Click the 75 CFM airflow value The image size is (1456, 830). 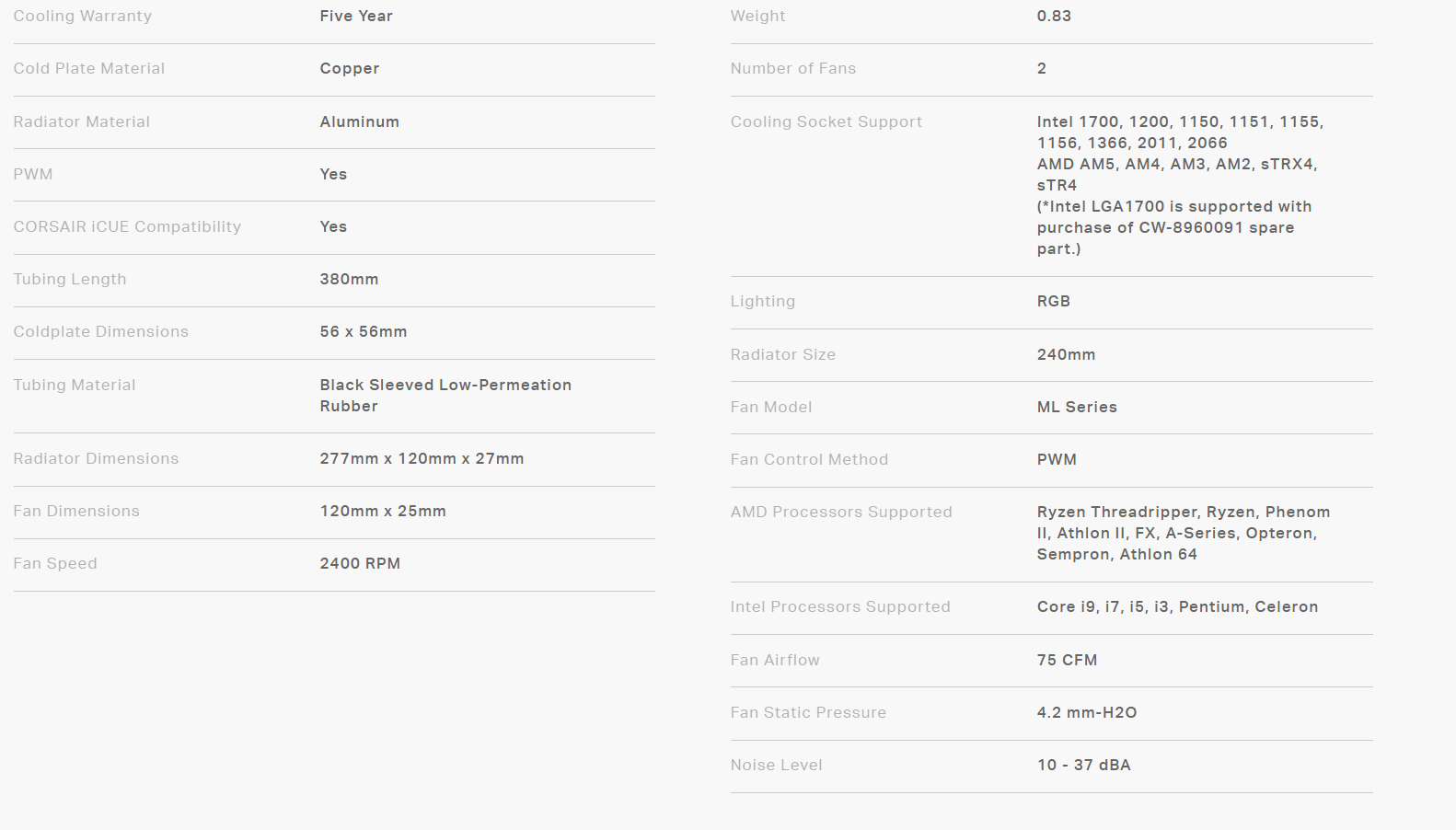tap(1068, 660)
